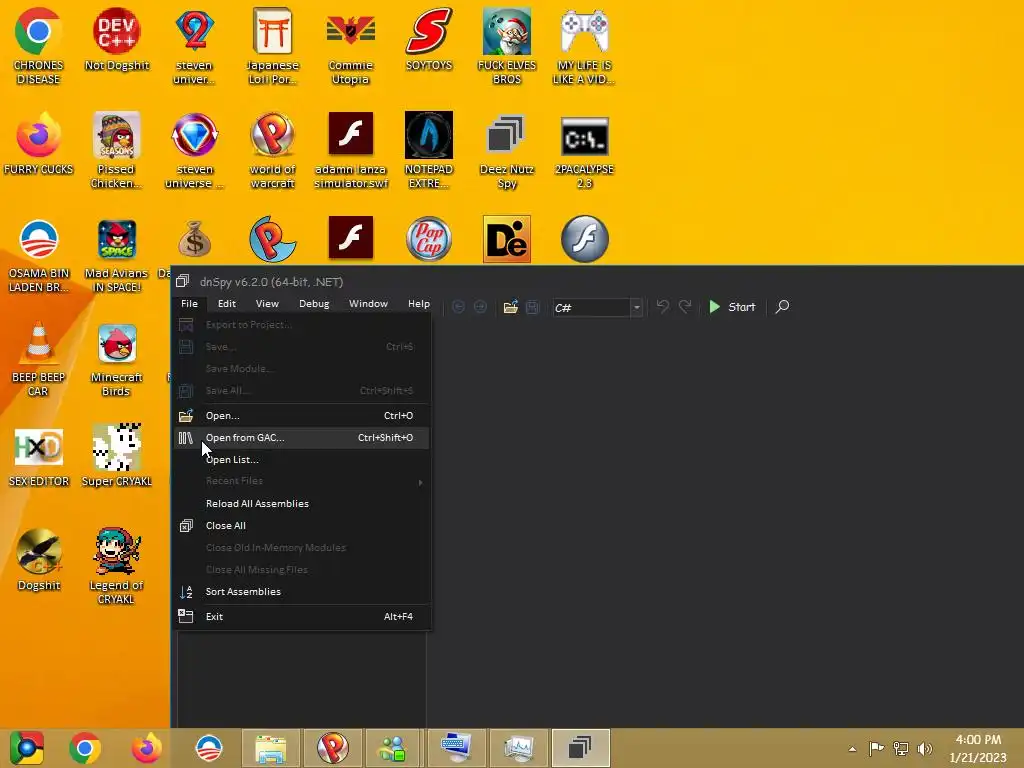Choose Close All in File menu

301,526
